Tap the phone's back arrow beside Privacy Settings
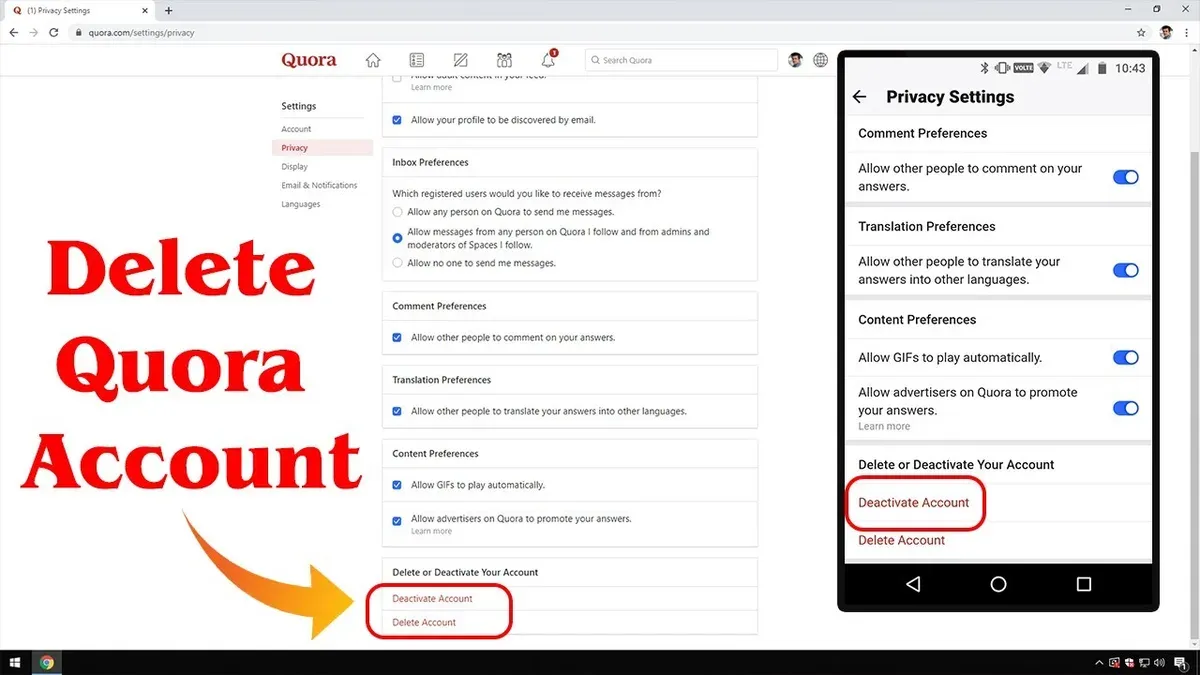1200x675 pixels. coord(859,97)
